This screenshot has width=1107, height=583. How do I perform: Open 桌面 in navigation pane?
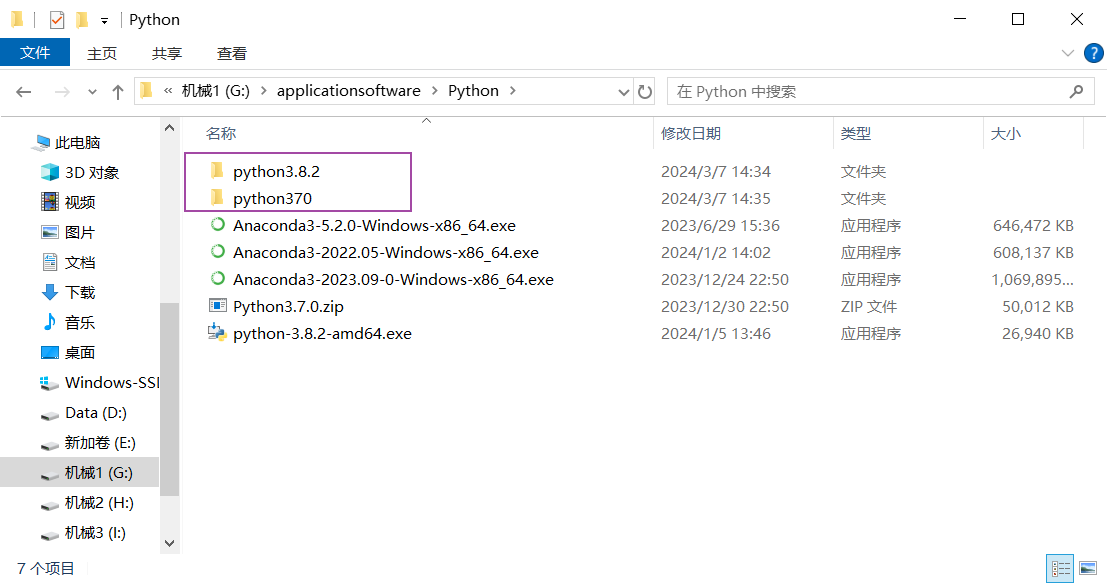pos(80,352)
